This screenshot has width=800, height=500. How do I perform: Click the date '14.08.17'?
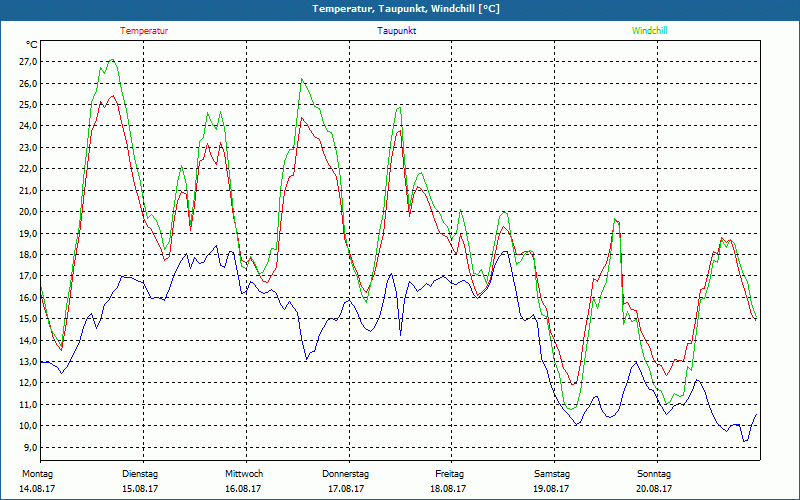point(37,489)
